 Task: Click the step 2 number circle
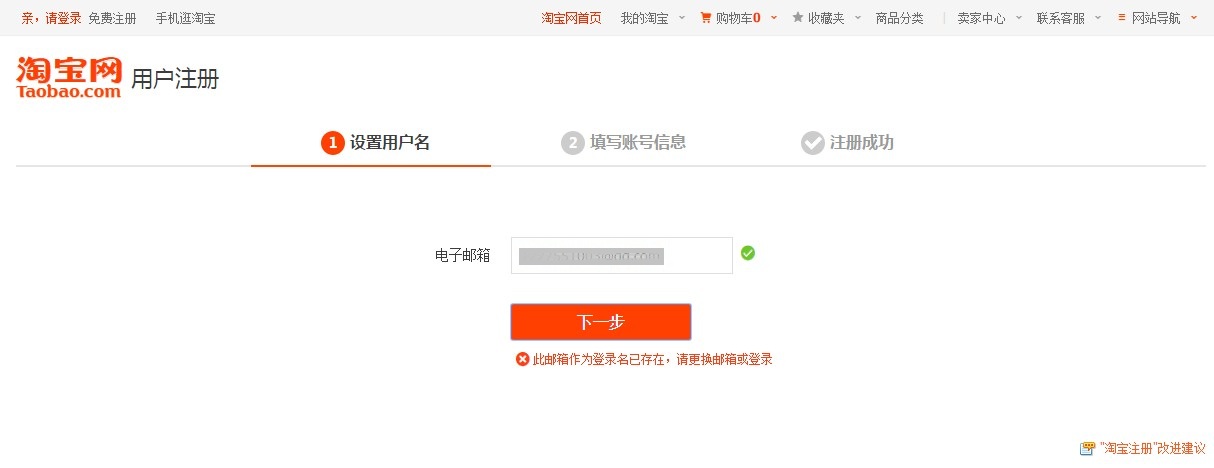pos(572,143)
